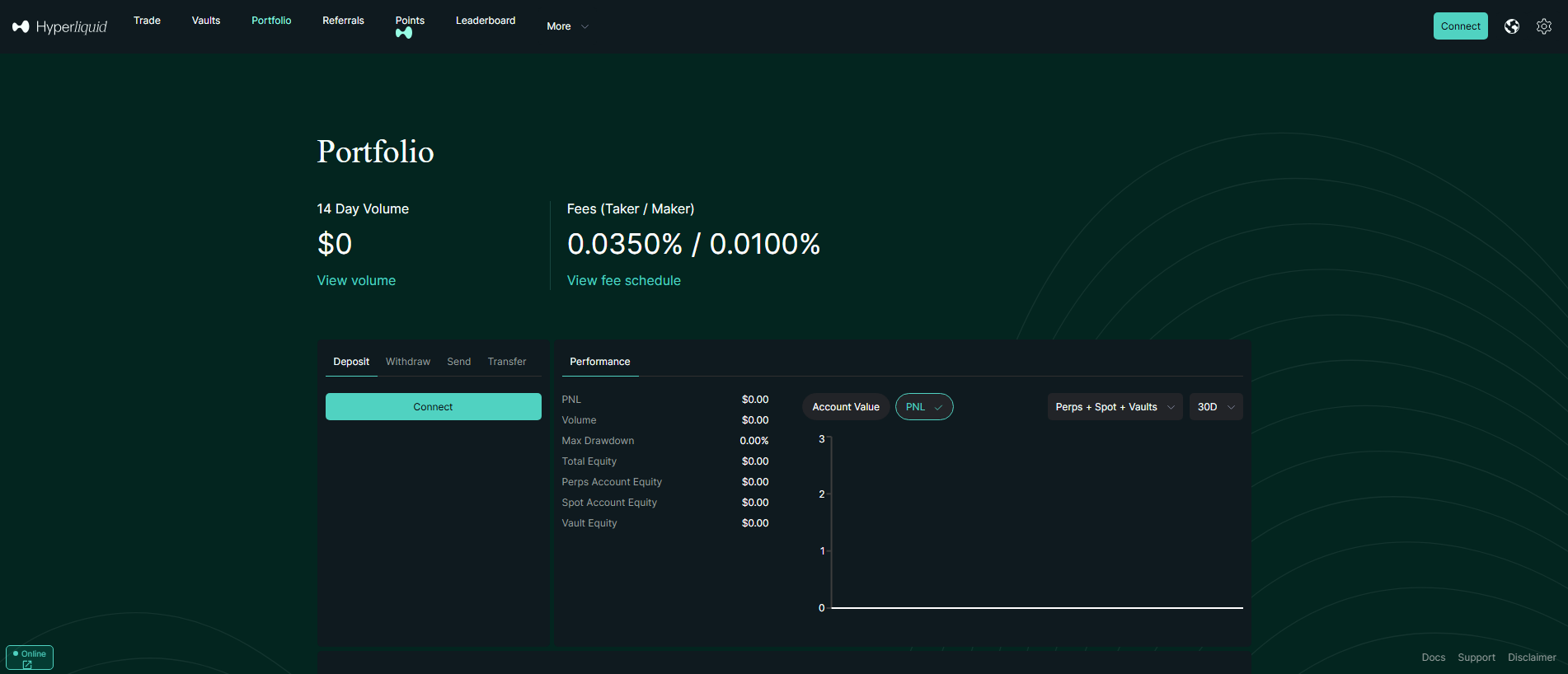
Task: Open the 30D time range dropdown
Action: click(x=1216, y=407)
